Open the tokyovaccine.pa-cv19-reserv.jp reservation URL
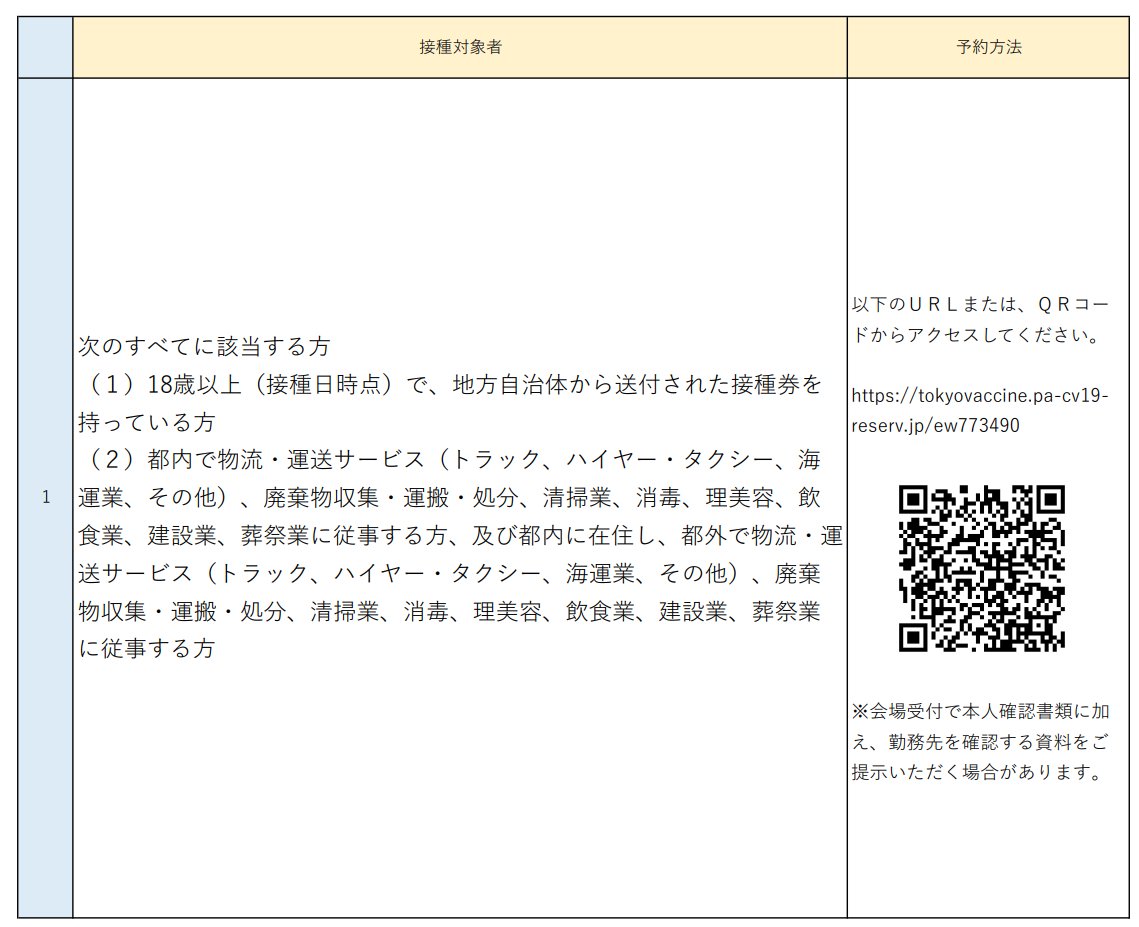1139x927 pixels. 979,410
